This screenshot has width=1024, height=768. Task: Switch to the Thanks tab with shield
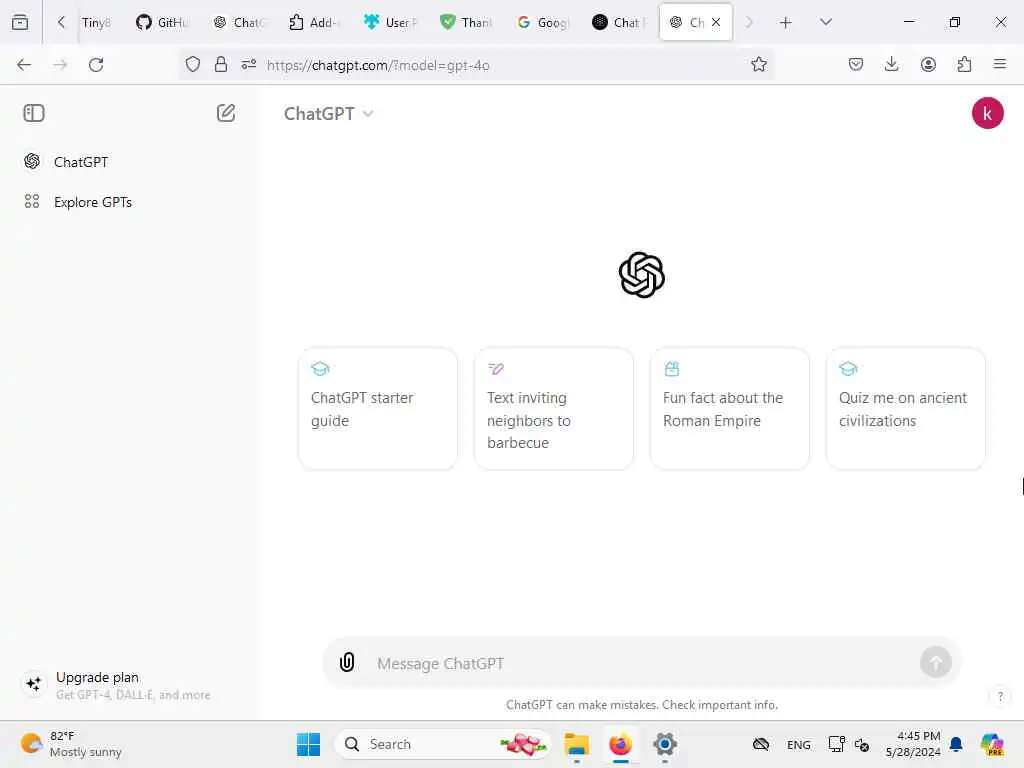[466, 22]
